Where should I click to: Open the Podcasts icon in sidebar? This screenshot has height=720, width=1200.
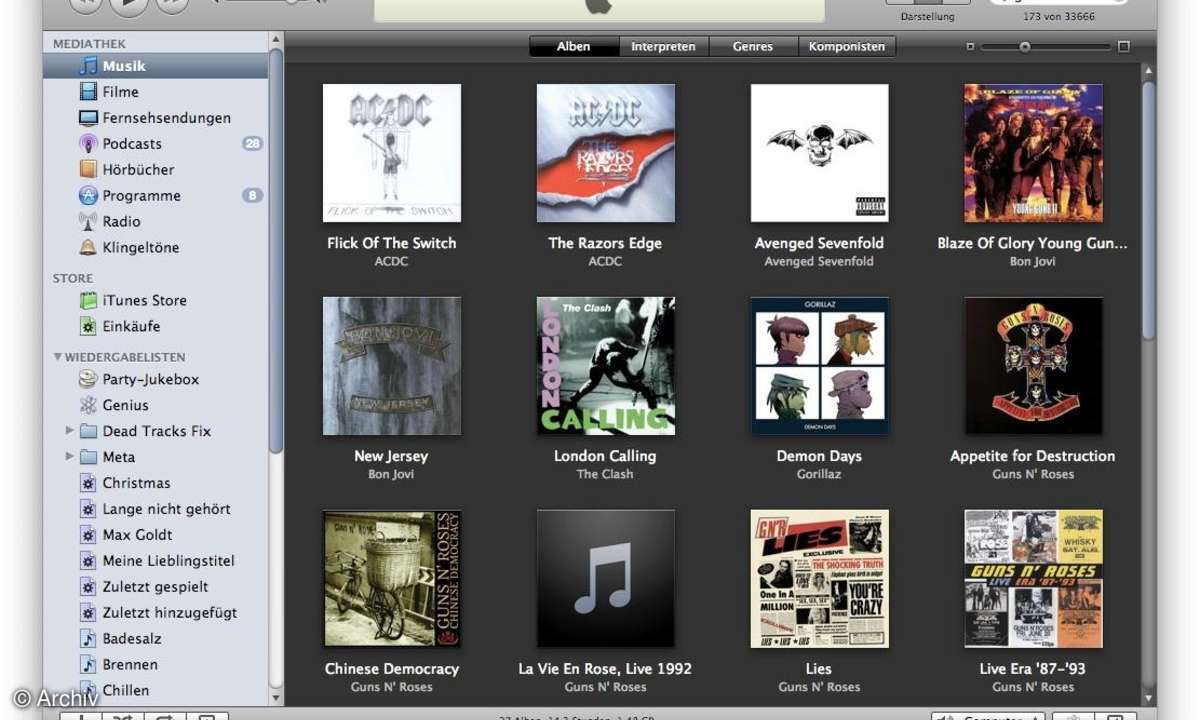88,144
